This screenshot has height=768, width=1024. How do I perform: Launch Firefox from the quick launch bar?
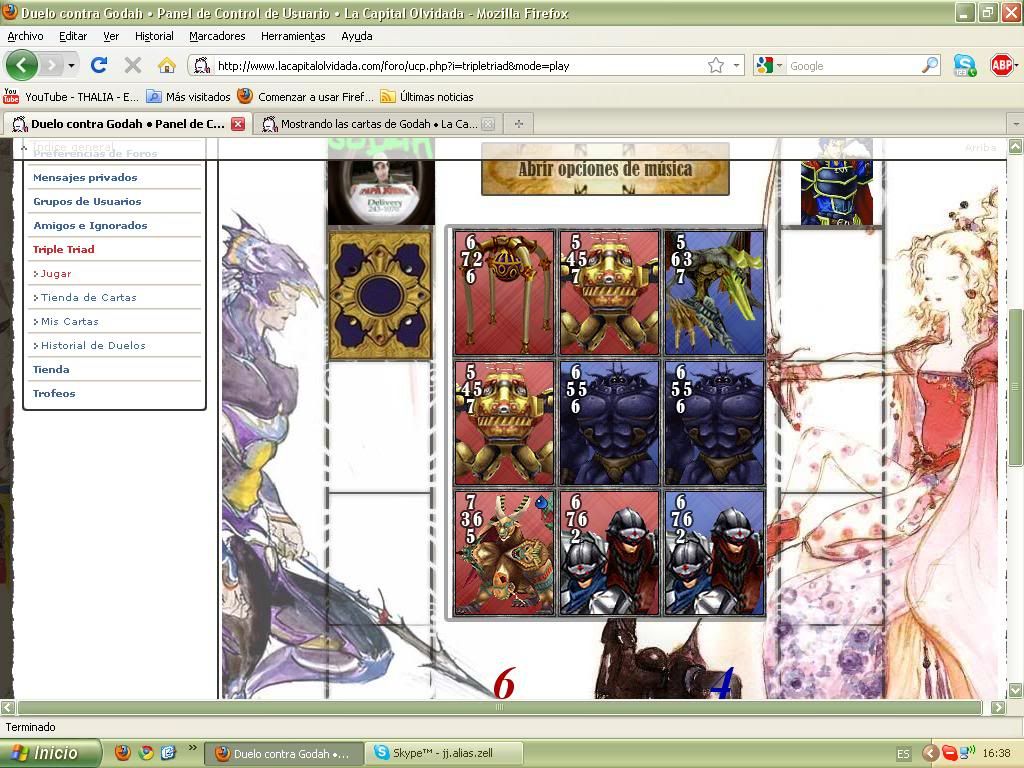pyautogui.click(x=123, y=753)
